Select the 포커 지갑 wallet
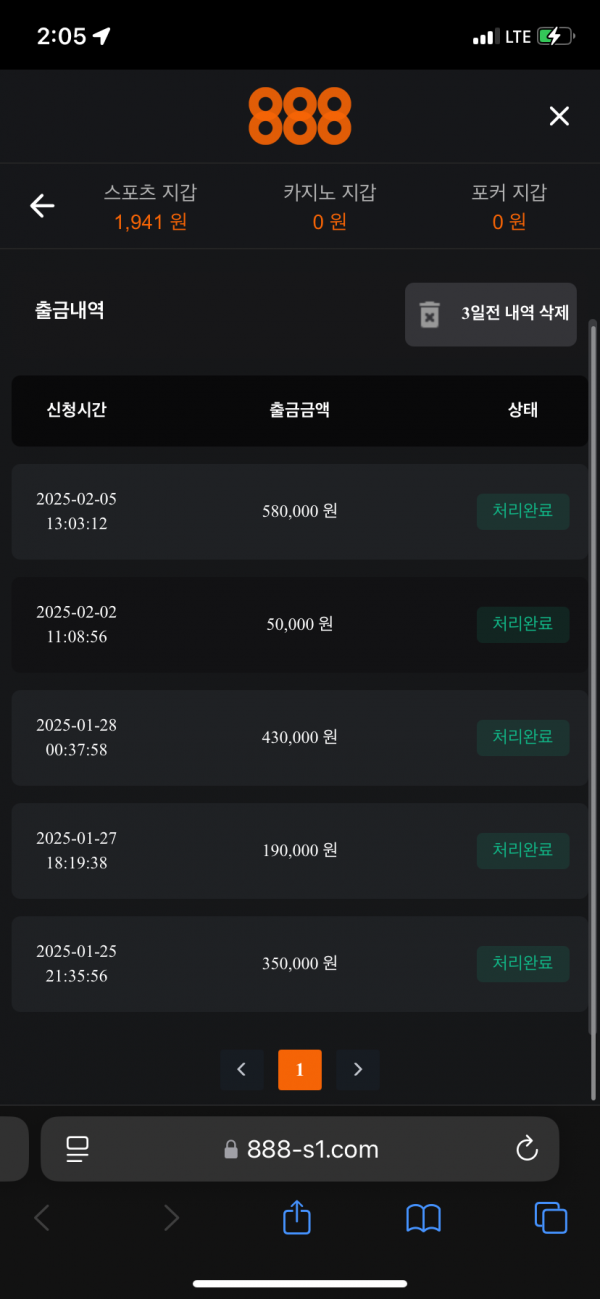Viewport: 600px width, 1299px height. (x=509, y=207)
